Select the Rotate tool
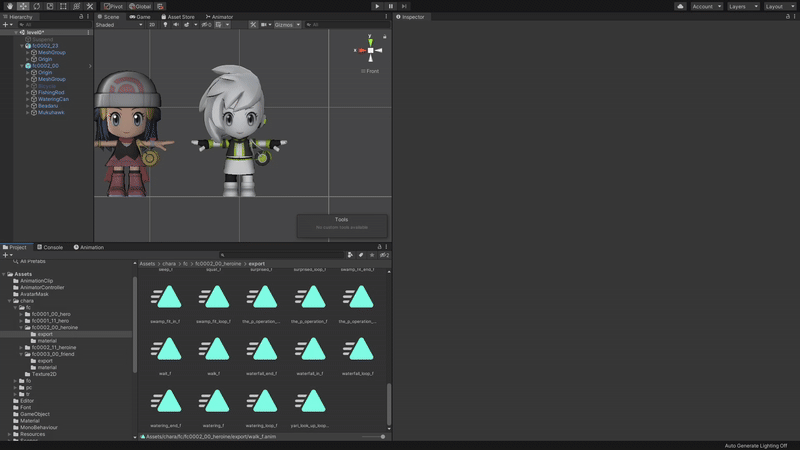Viewport: 800px width, 450px height. [x=36, y=6]
